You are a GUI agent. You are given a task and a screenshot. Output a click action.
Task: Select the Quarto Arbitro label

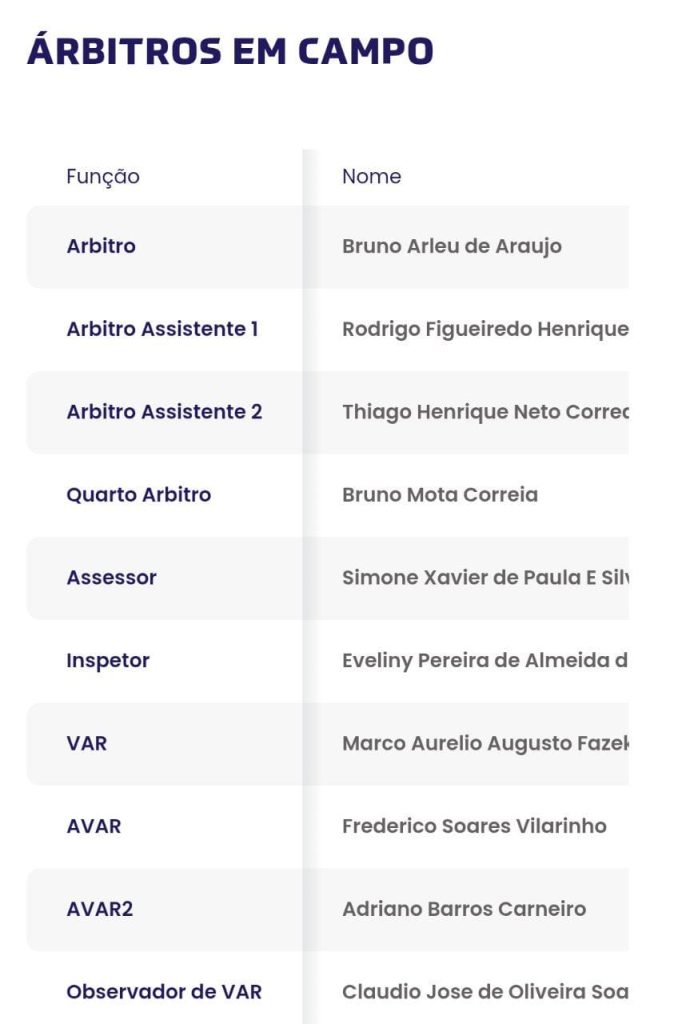pyautogui.click(x=139, y=495)
